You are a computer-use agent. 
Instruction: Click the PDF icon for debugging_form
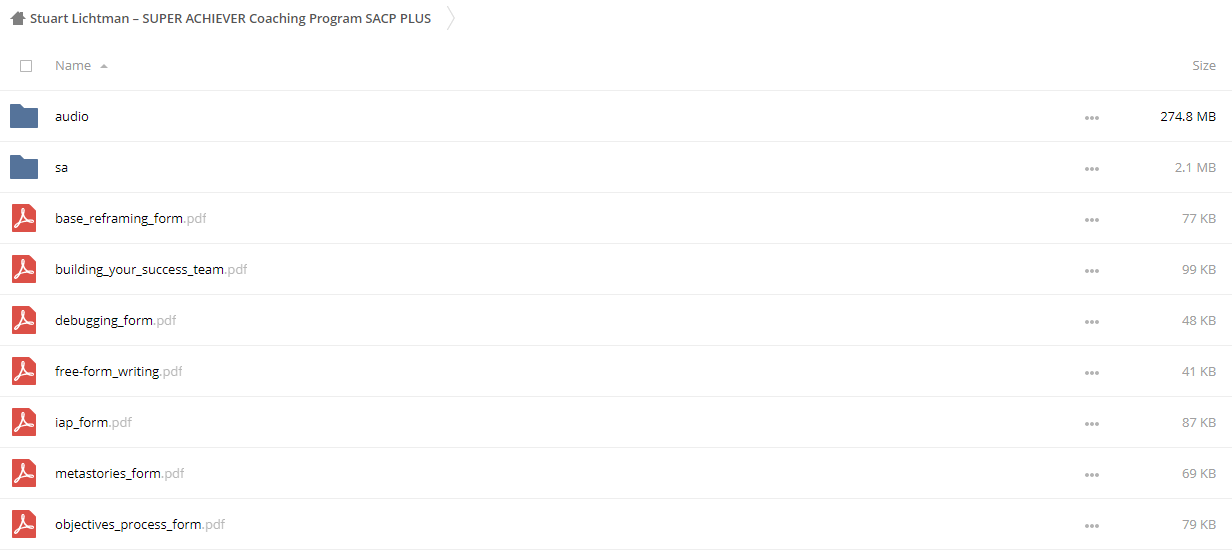(24, 320)
